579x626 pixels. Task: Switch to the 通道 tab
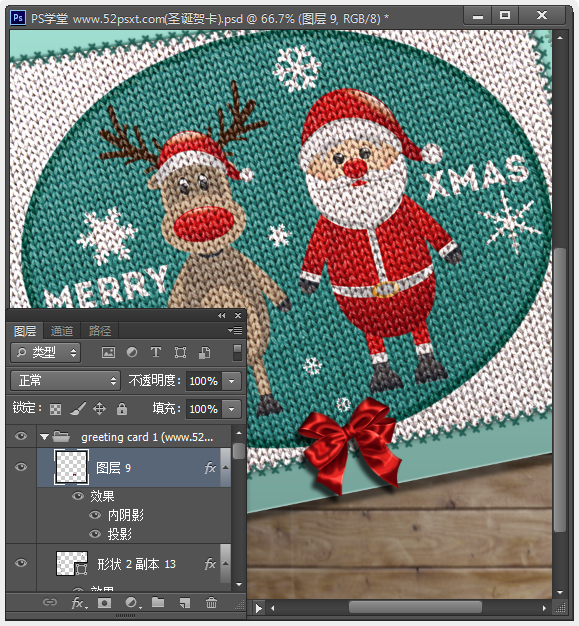pos(62,331)
